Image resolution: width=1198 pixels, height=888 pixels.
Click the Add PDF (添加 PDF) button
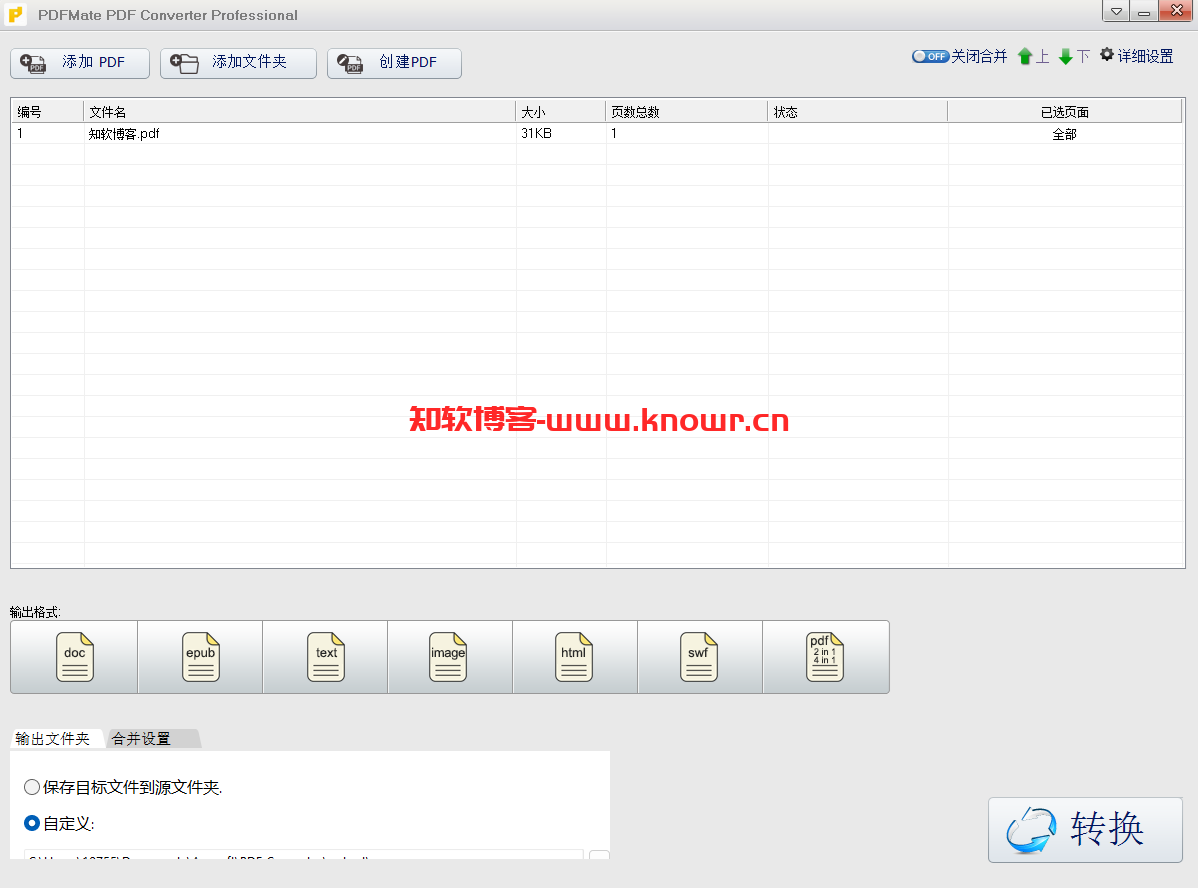79,63
